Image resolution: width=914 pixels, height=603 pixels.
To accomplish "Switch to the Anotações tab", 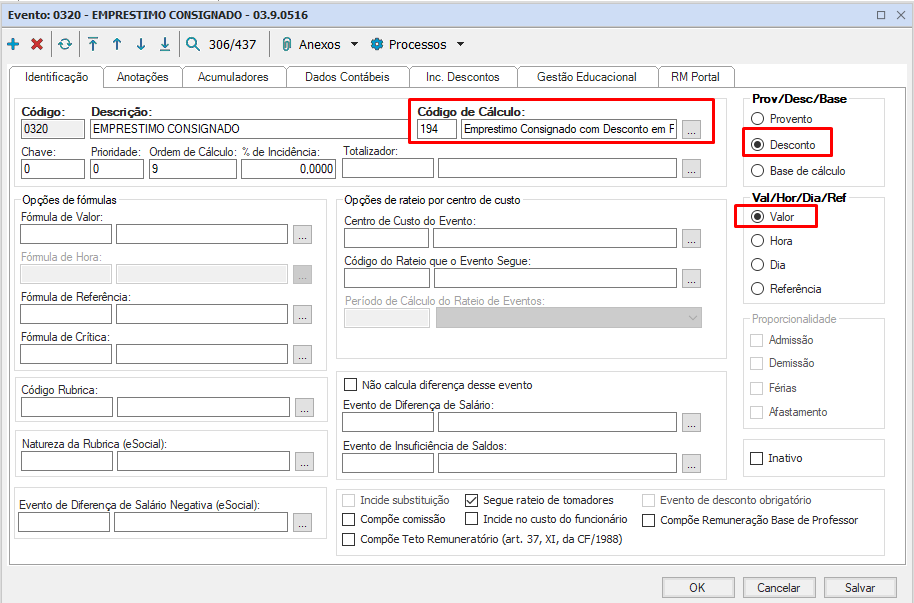I will [142, 77].
